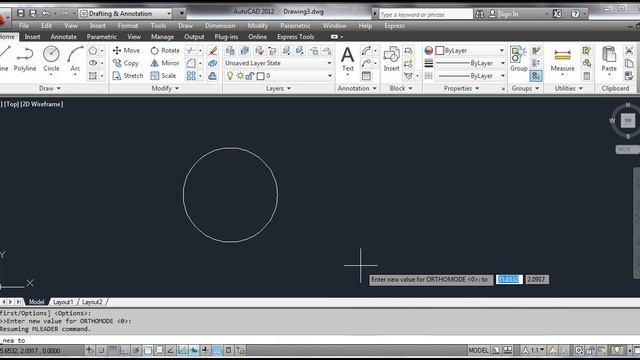Click the Undo arrow in the quick access toolbar
Image resolution: width=640 pixels, height=360 pixels.
point(46,13)
